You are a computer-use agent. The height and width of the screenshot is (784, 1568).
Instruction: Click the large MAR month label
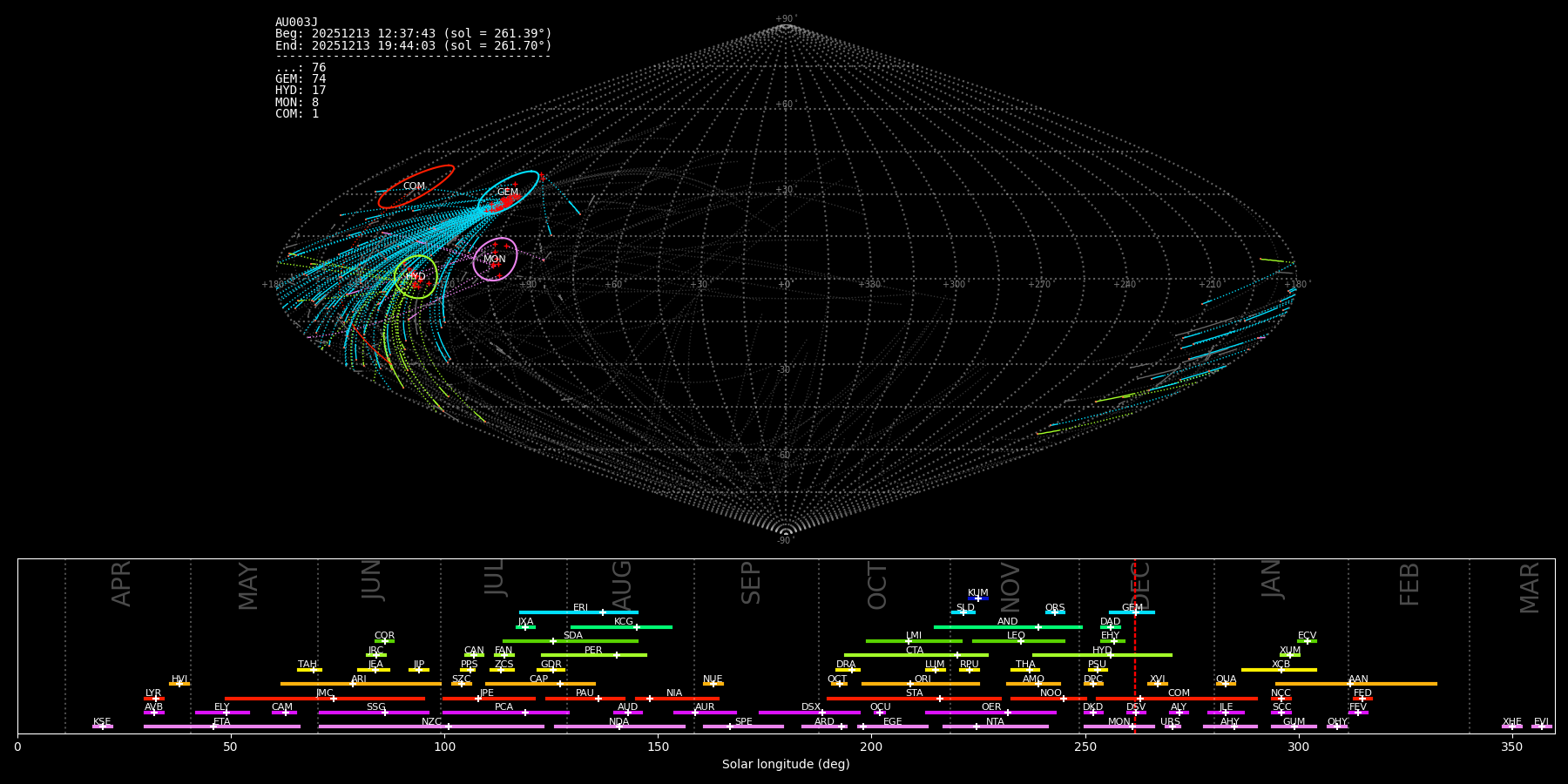[x=1530, y=588]
